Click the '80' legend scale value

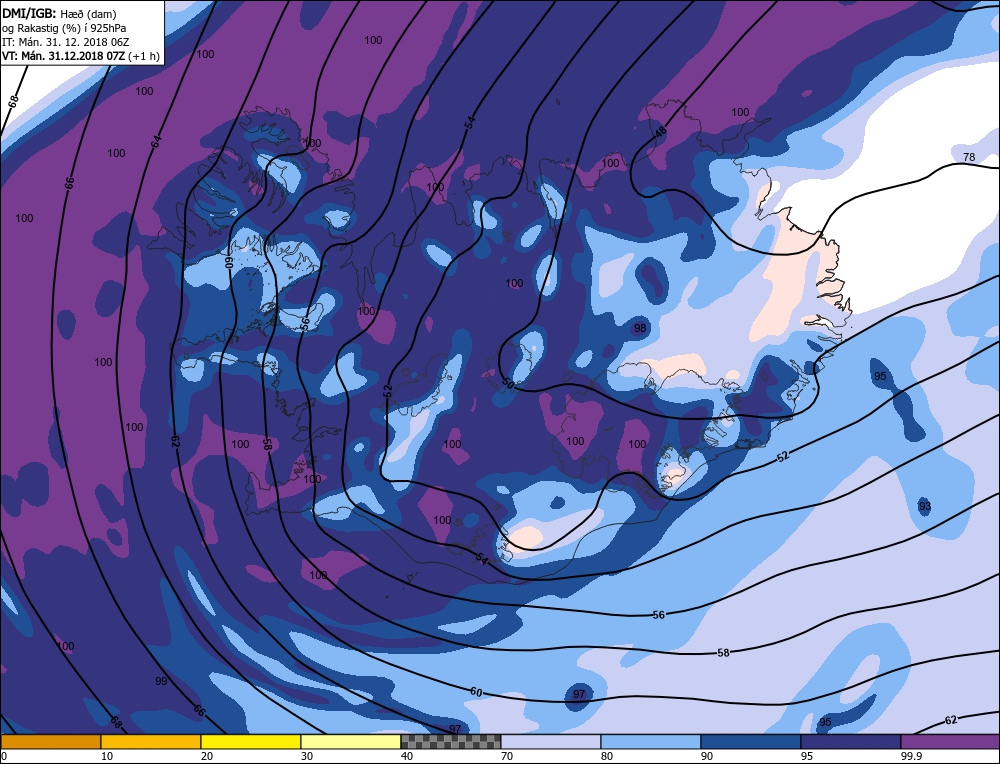tap(607, 756)
